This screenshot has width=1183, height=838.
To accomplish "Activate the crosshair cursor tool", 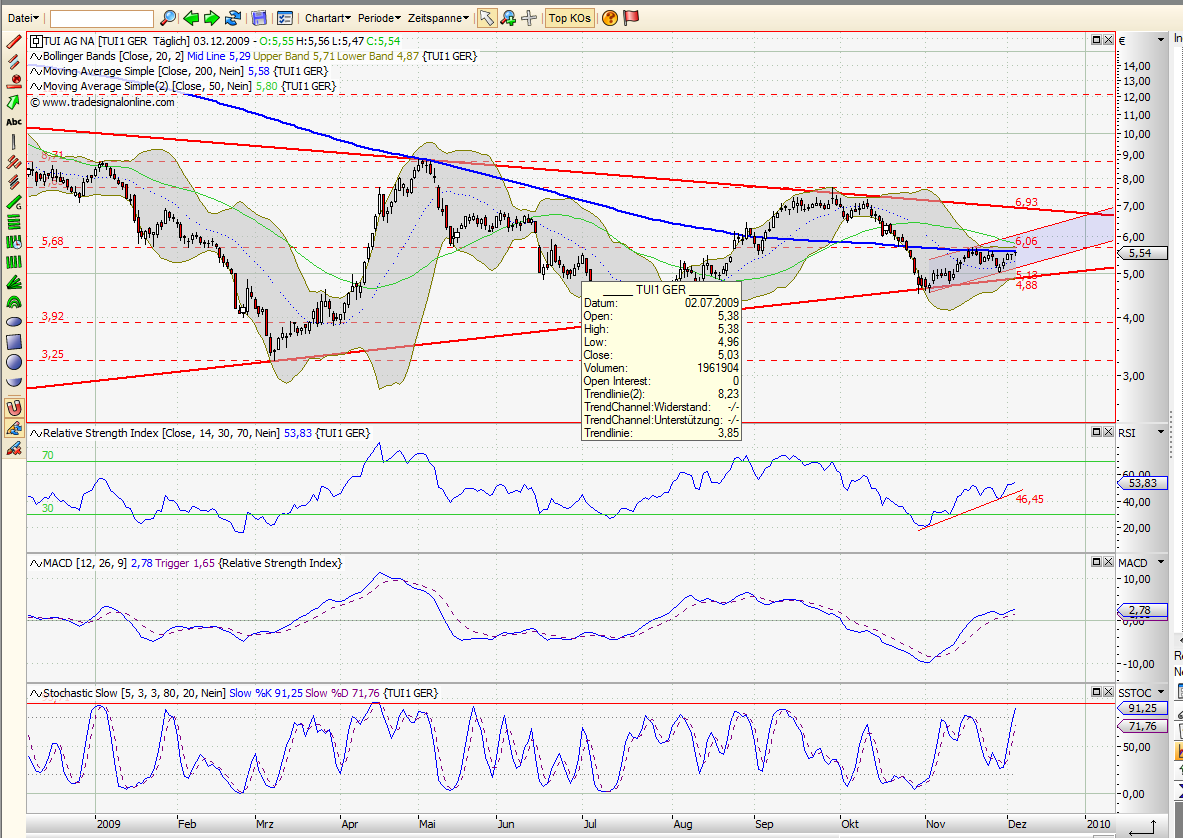I will [x=530, y=17].
